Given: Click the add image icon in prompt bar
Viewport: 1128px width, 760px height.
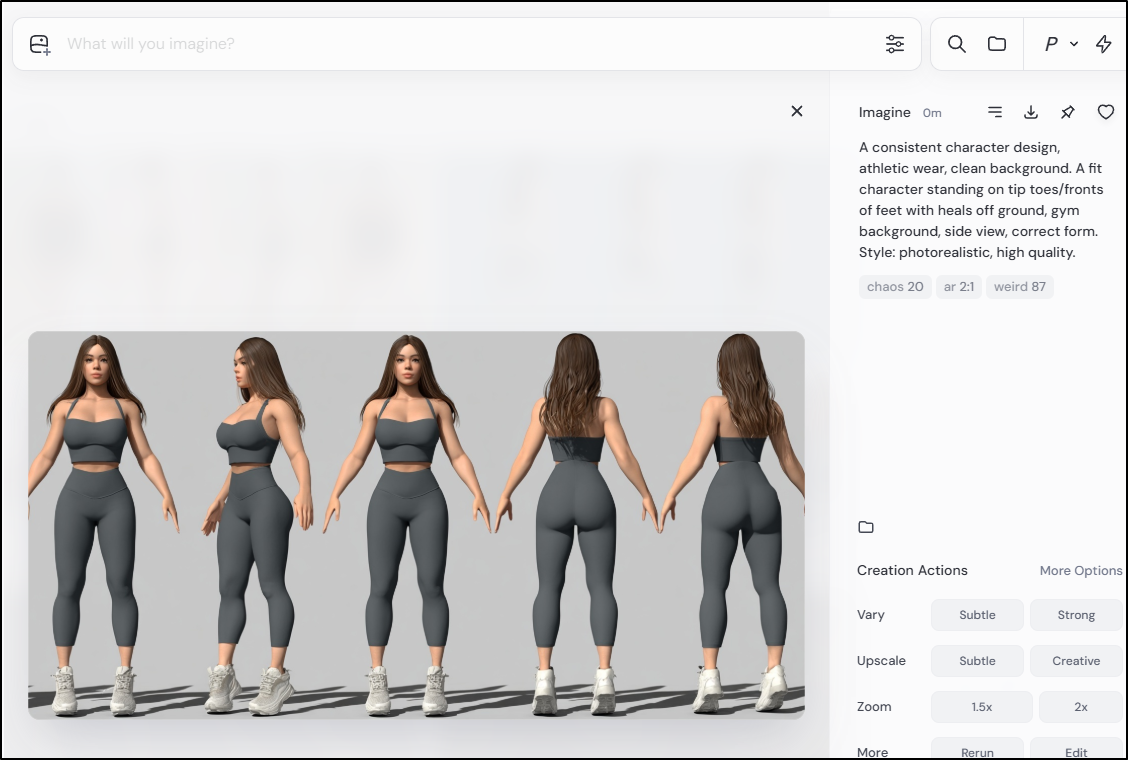Looking at the screenshot, I should pyautogui.click(x=40, y=44).
